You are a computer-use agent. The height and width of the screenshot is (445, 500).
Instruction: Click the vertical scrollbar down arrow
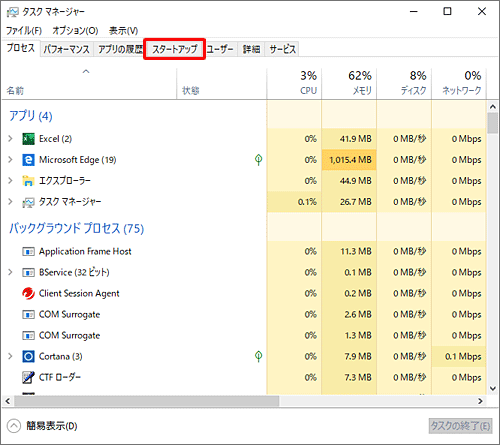point(493,388)
